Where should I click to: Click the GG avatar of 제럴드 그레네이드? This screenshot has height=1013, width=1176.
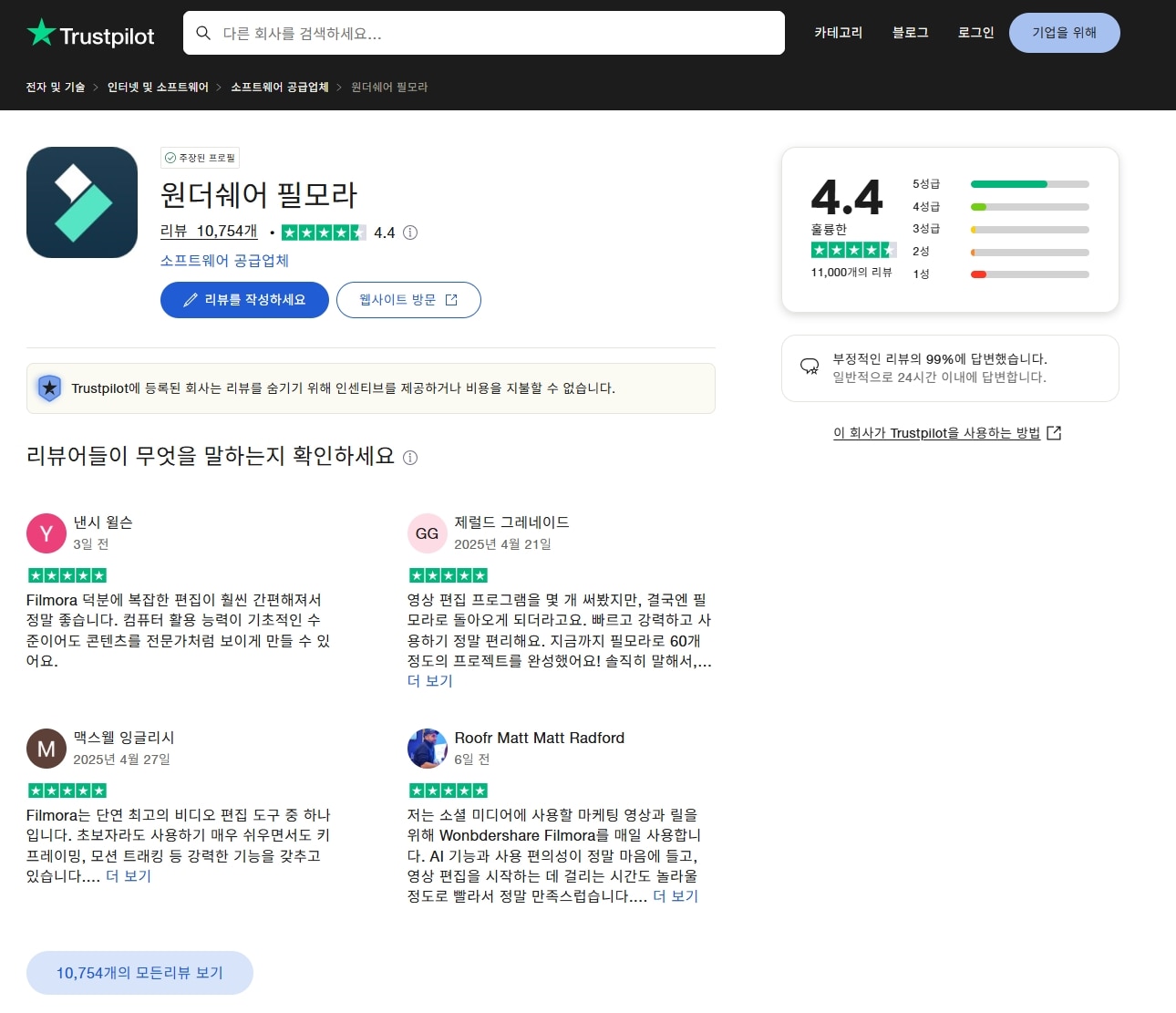pyautogui.click(x=428, y=533)
